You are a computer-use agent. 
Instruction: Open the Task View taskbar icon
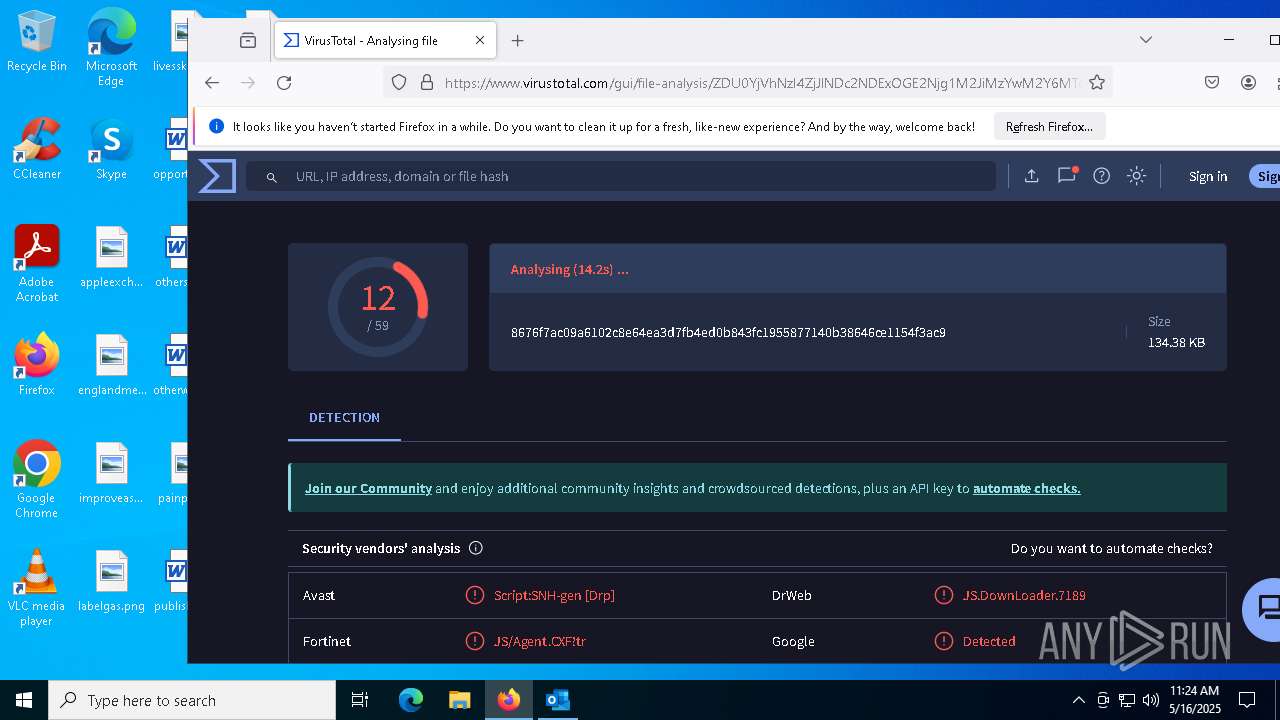tap(360, 700)
